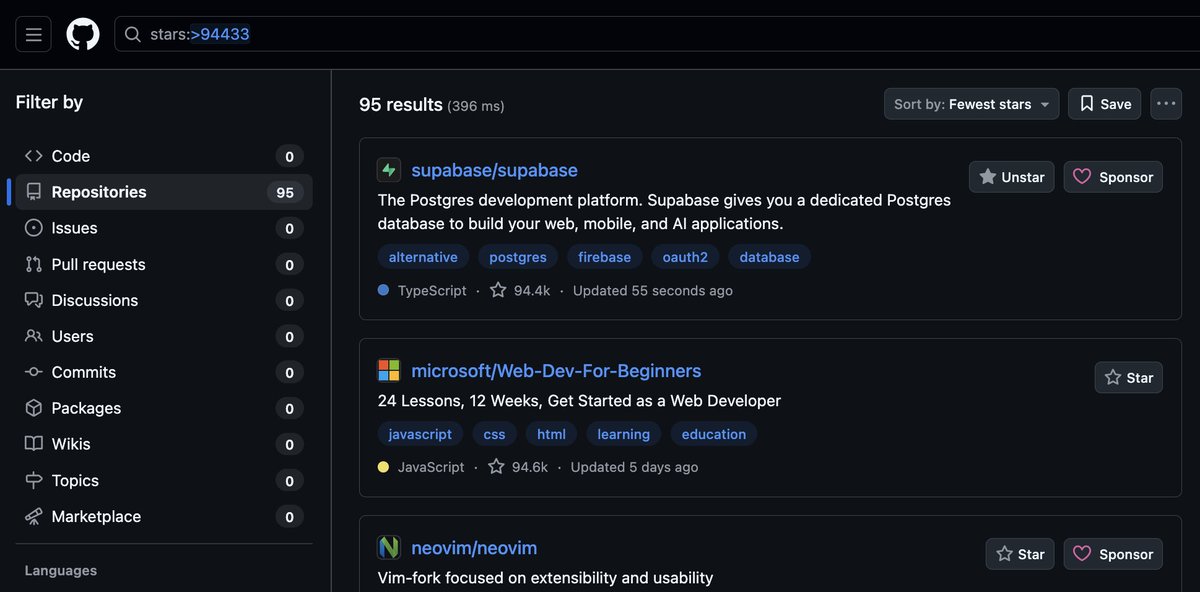Click the Marketplace telescope icon

point(34,516)
